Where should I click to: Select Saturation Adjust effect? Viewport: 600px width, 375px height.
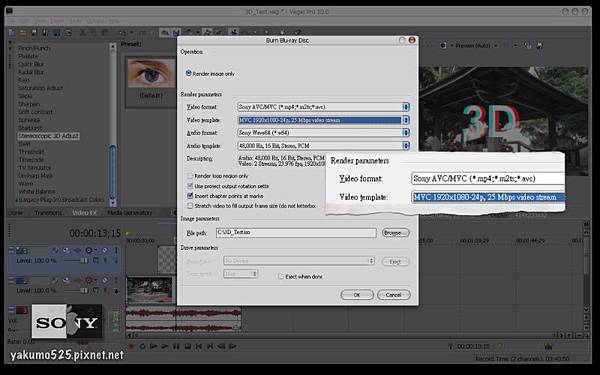click(x=40, y=88)
